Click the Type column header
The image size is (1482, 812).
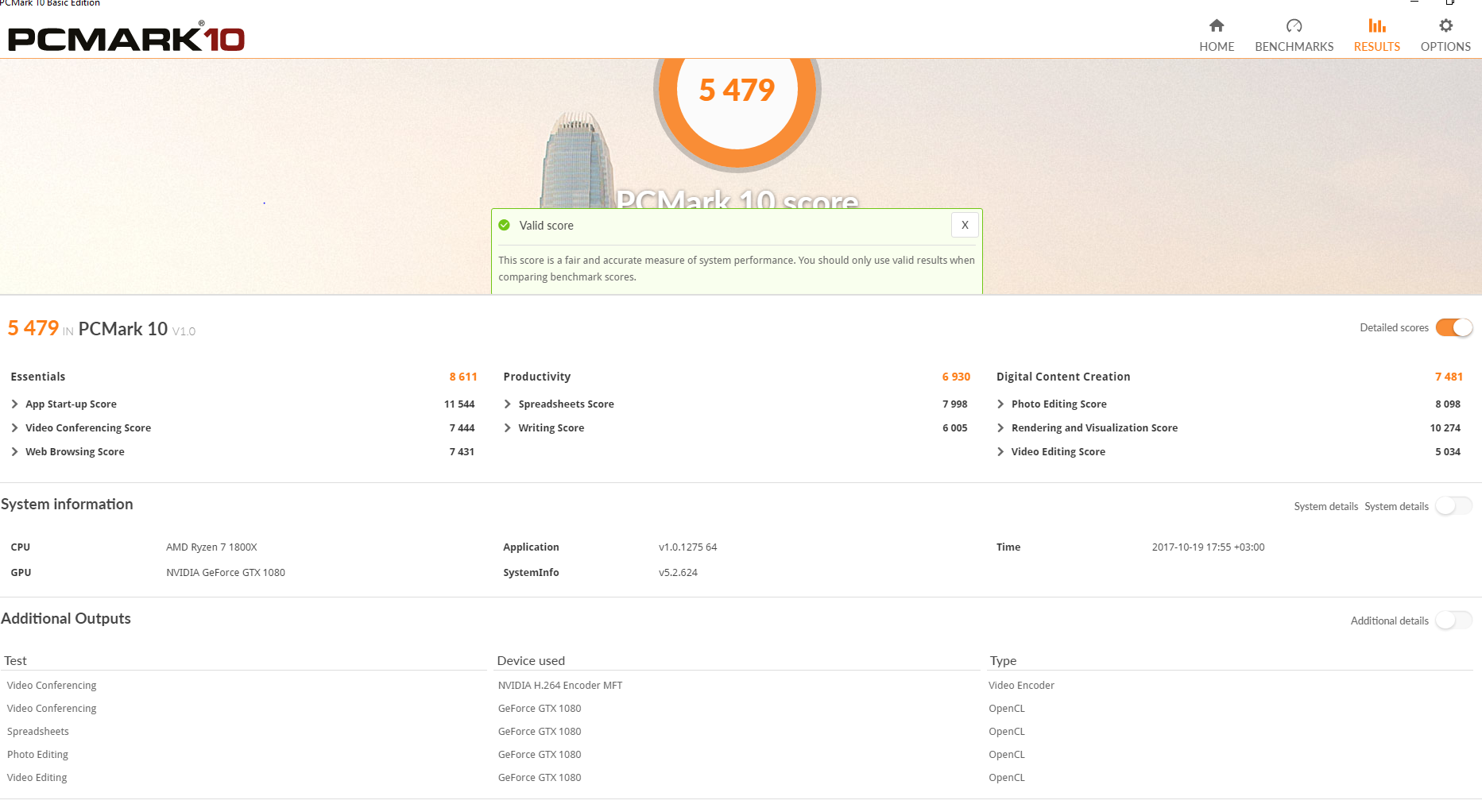tap(1003, 661)
